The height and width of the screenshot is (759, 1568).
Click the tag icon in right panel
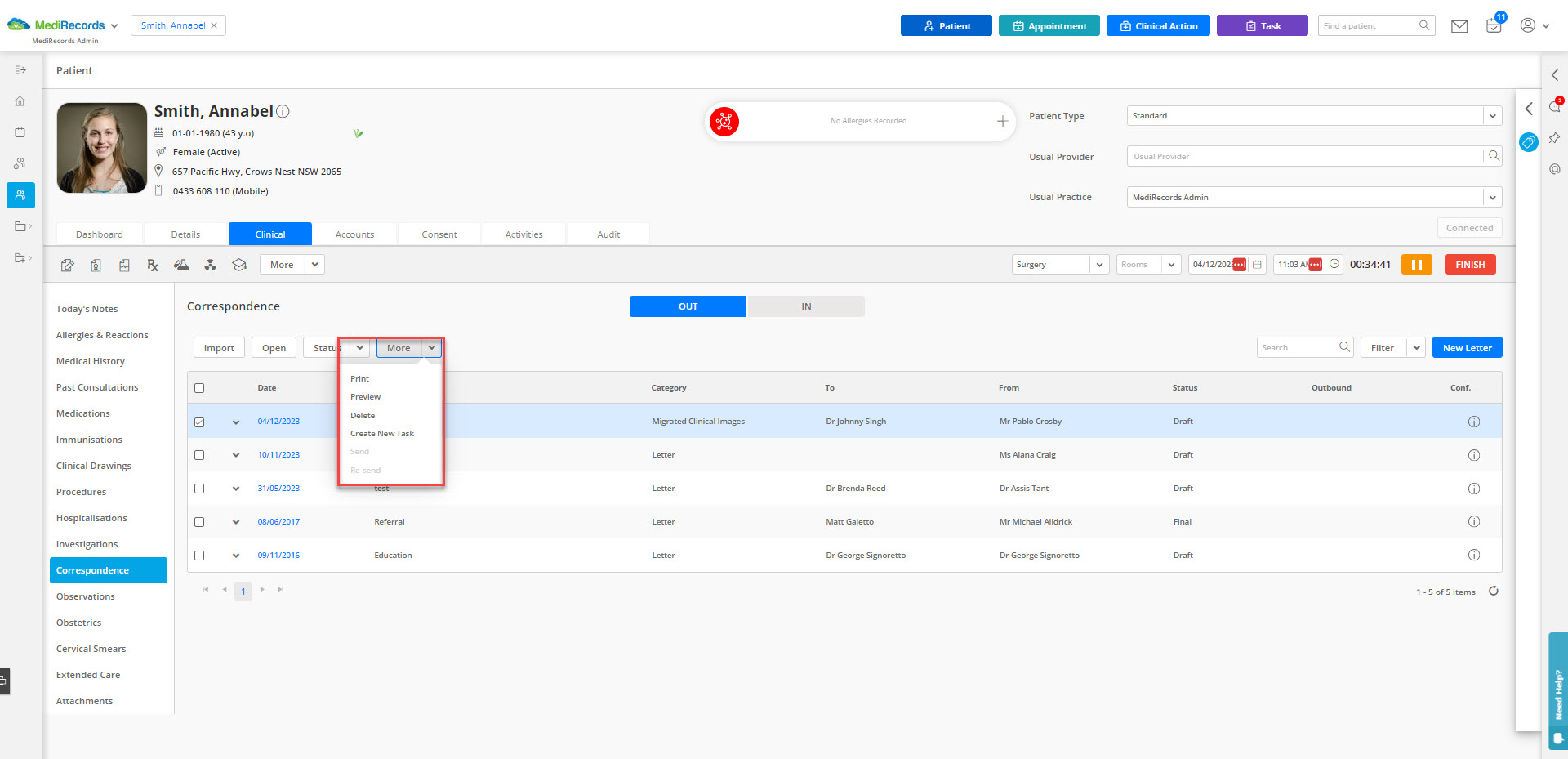click(1528, 142)
